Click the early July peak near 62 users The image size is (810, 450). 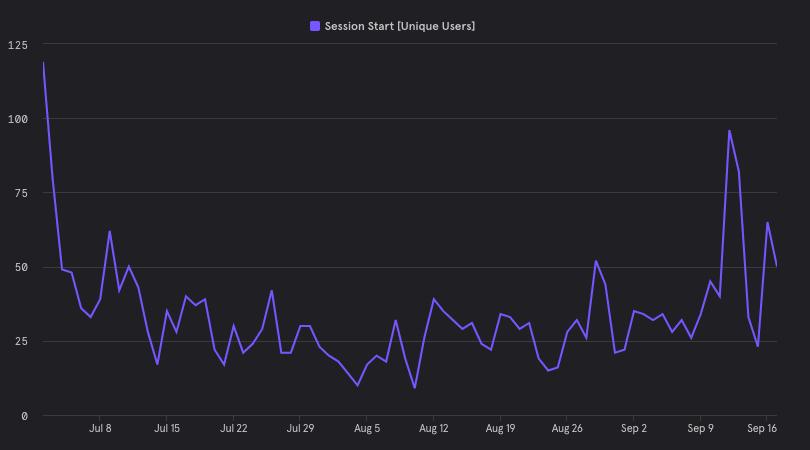(110, 232)
